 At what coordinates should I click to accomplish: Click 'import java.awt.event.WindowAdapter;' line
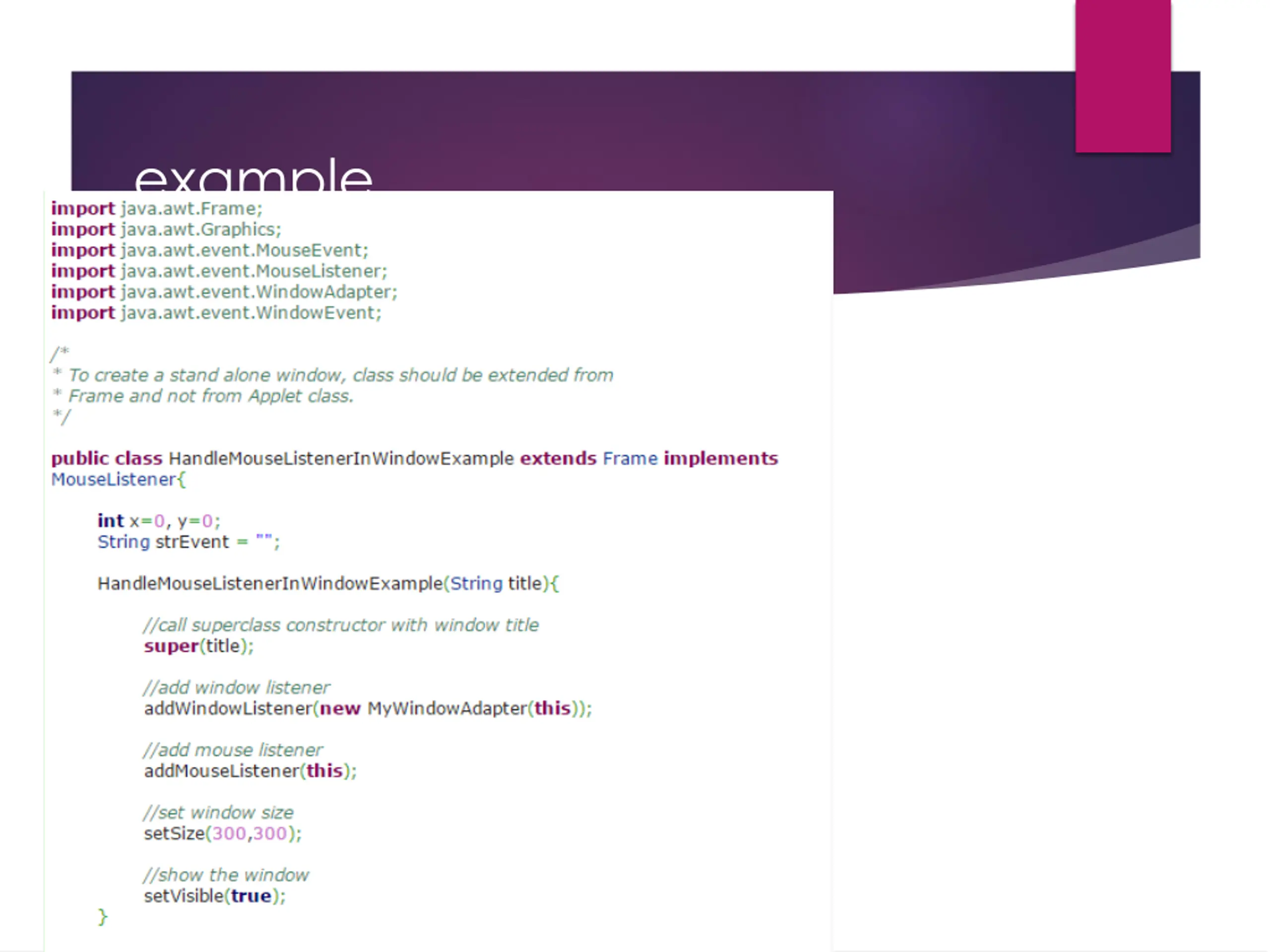pyautogui.click(x=225, y=292)
